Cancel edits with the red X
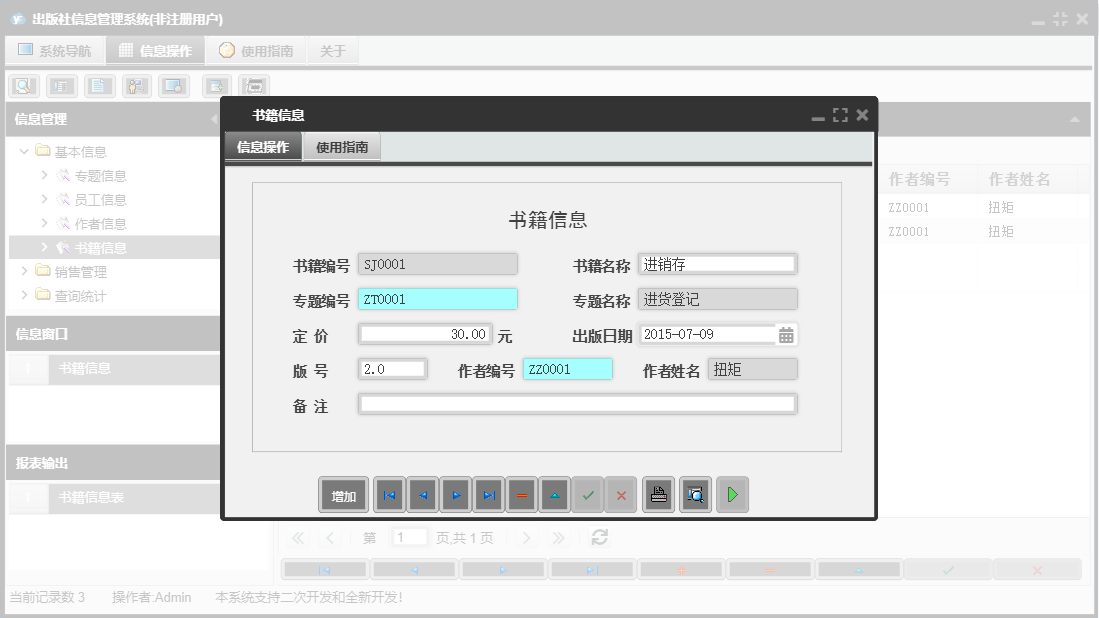This screenshot has height=618, width=1099. (x=621, y=494)
